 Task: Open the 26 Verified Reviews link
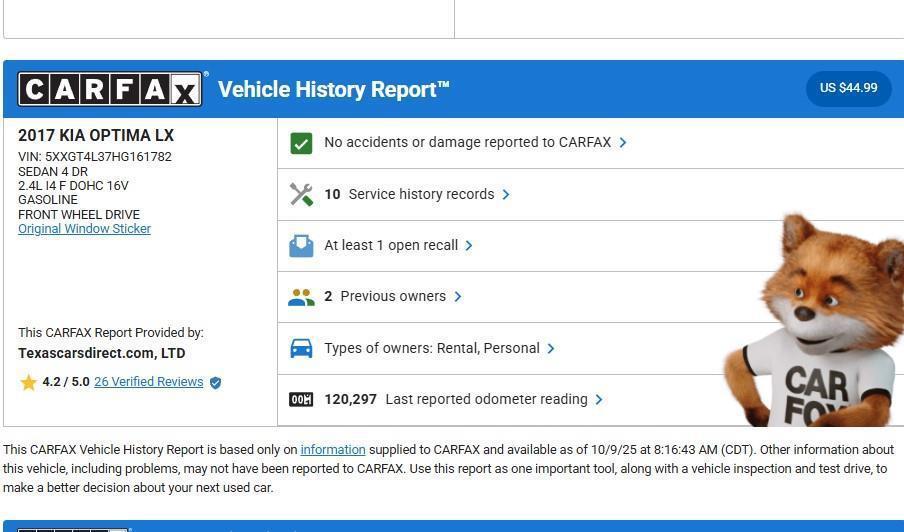148,382
